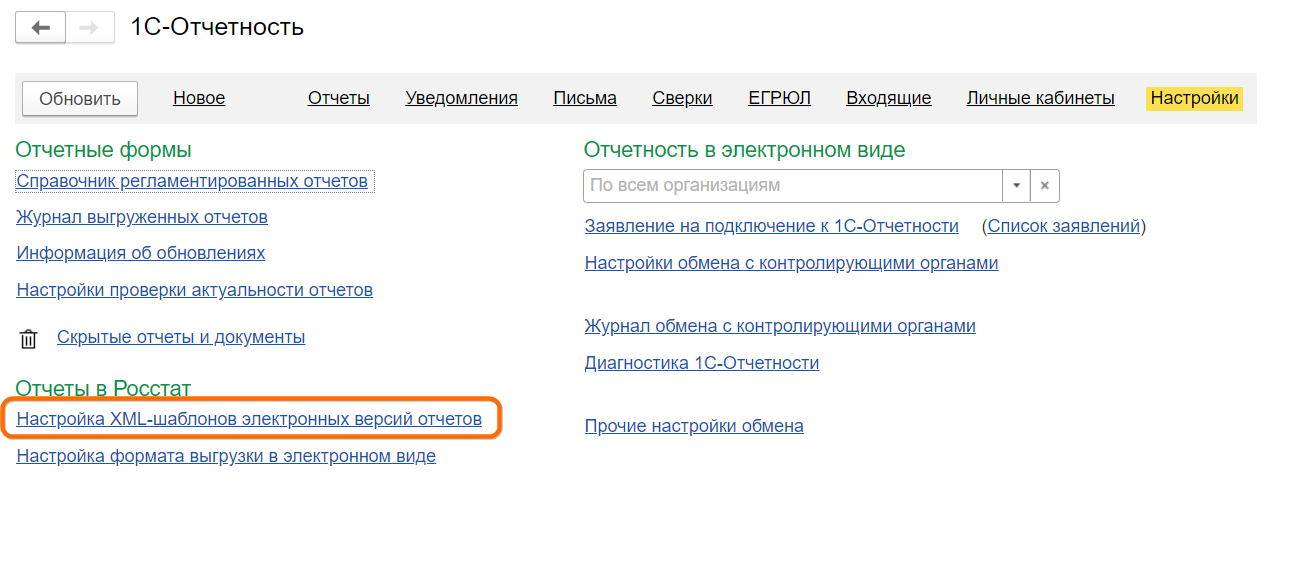Focus the 'По всем организациям' field
This screenshot has width=1310, height=570.
793,186
